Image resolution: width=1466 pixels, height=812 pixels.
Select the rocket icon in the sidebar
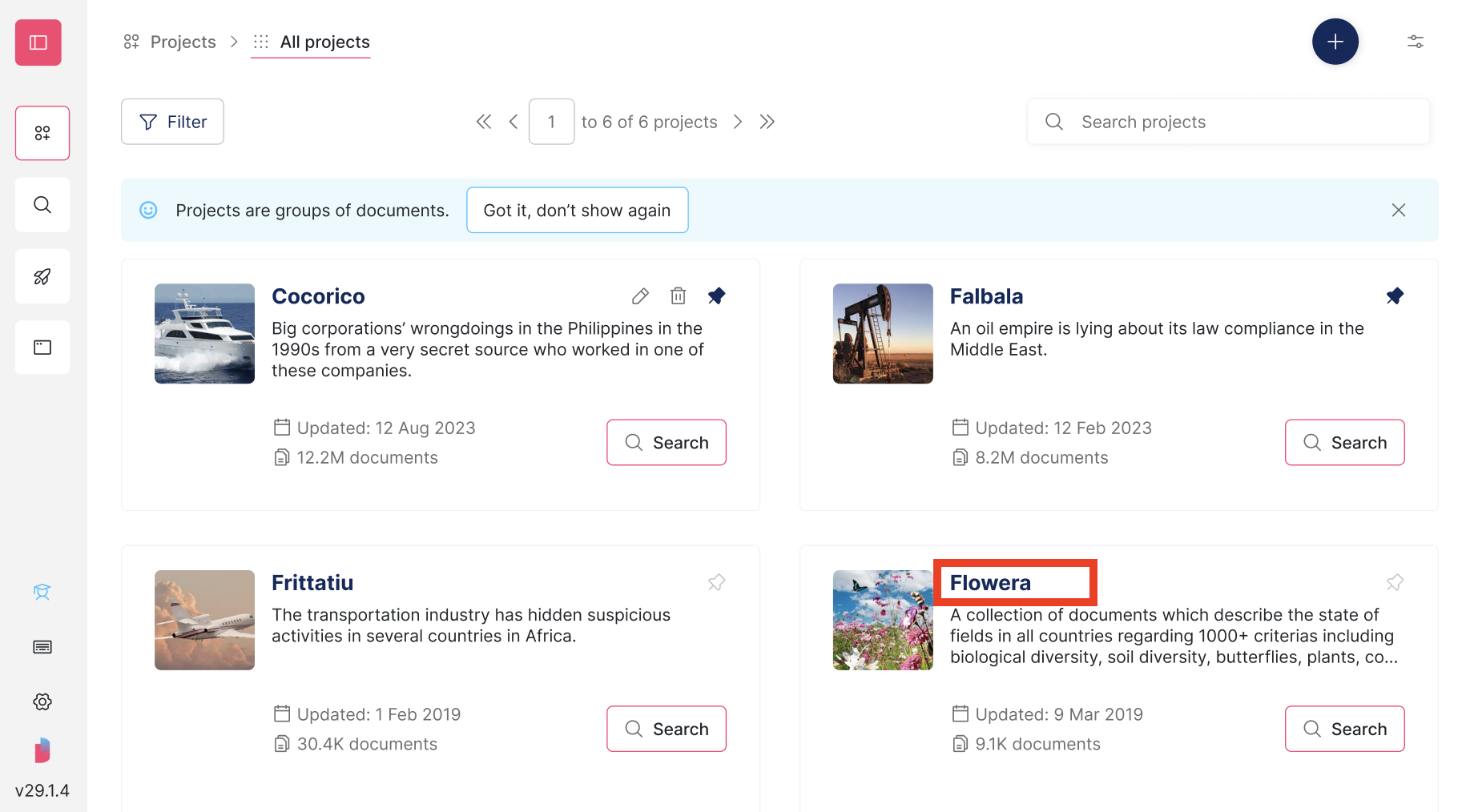click(42, 275)
